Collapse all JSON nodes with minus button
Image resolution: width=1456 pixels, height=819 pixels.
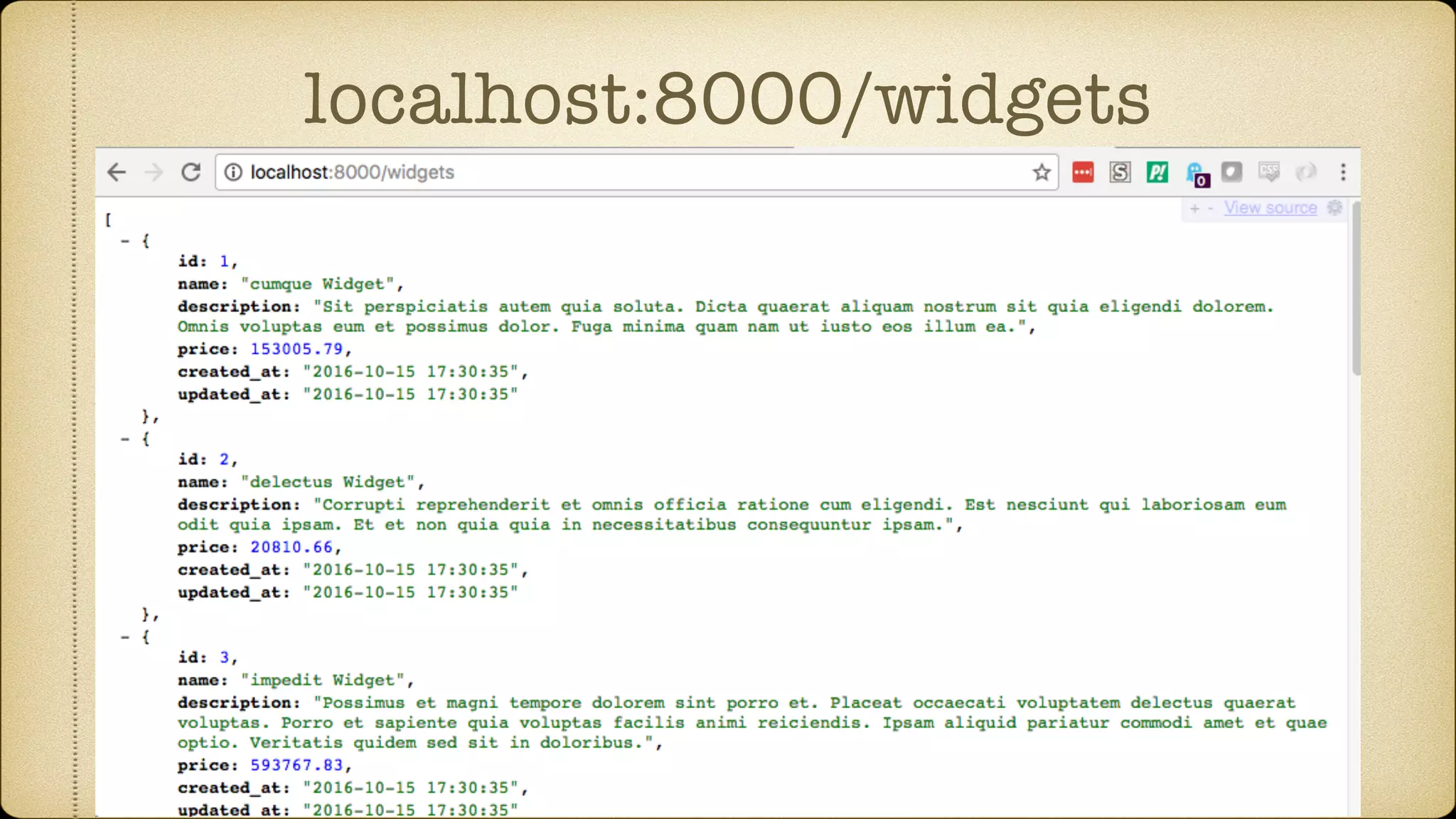point(1210,208)
